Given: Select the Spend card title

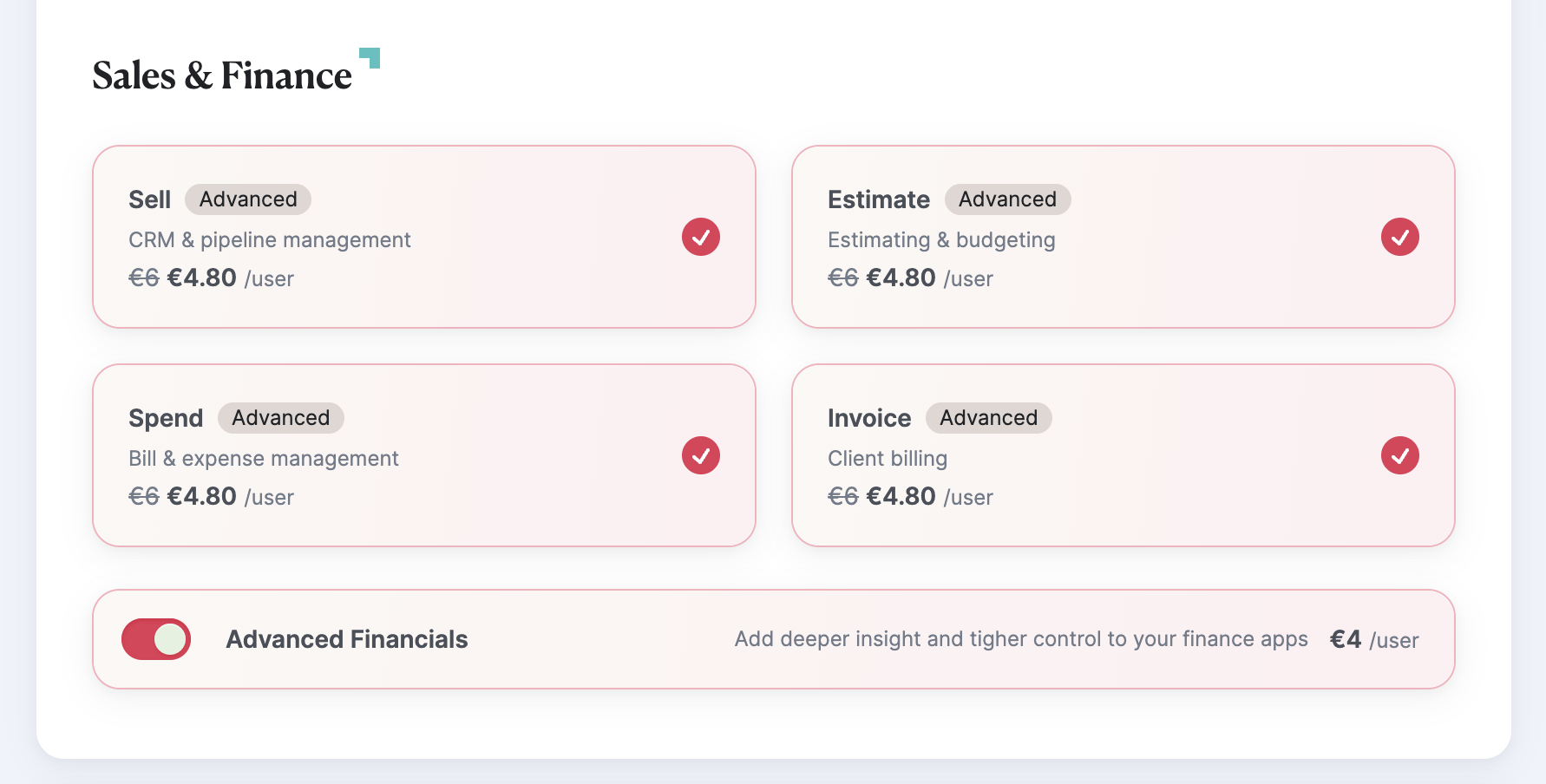Looking at the screenshot, I should point(166,418).
